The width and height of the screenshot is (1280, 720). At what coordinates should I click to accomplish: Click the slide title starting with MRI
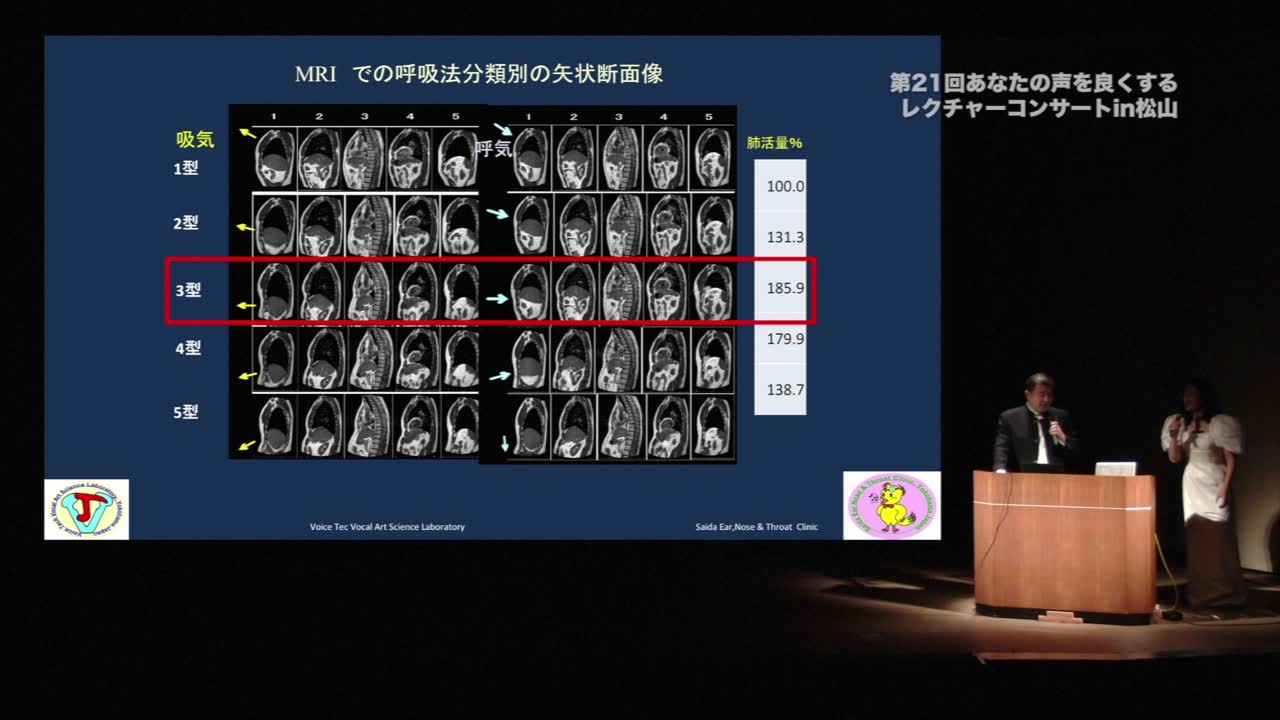tap(478, 74)
